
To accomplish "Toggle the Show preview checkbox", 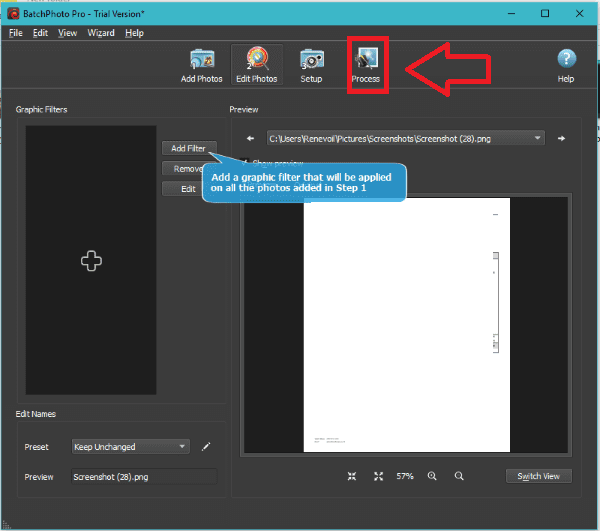I will pos(246,162).
